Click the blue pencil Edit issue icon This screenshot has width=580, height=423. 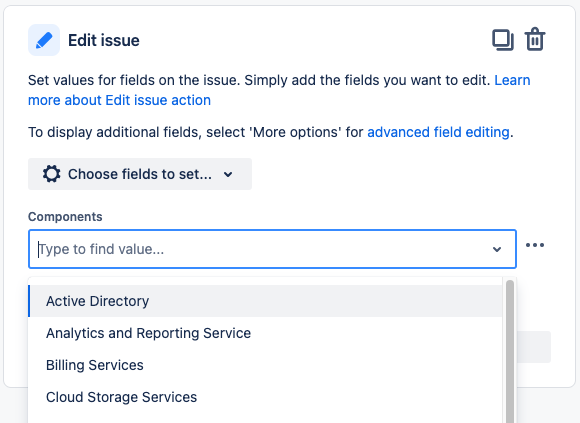(x=44, y=40)
